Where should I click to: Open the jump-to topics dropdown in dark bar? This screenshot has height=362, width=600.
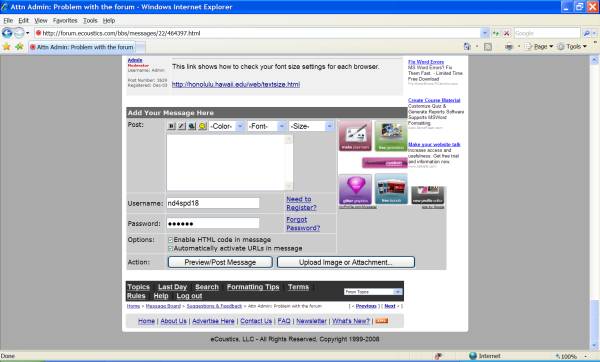pyautogui.click(x=373, y=292)
